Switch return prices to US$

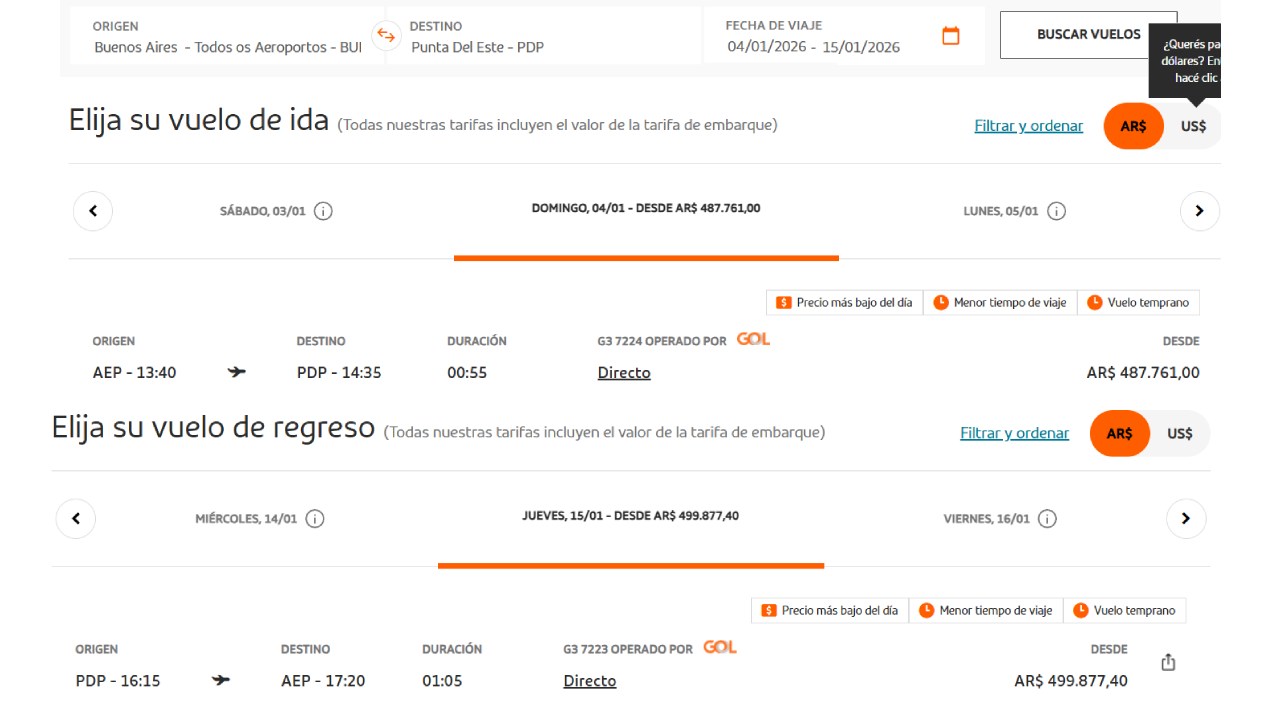(1180, 433)
